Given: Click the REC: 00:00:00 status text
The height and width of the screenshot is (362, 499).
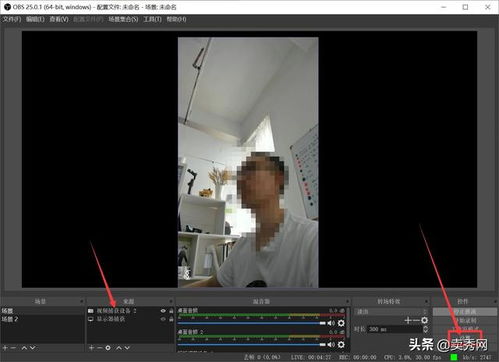Looking at the screenshot, I should point(357,357).
